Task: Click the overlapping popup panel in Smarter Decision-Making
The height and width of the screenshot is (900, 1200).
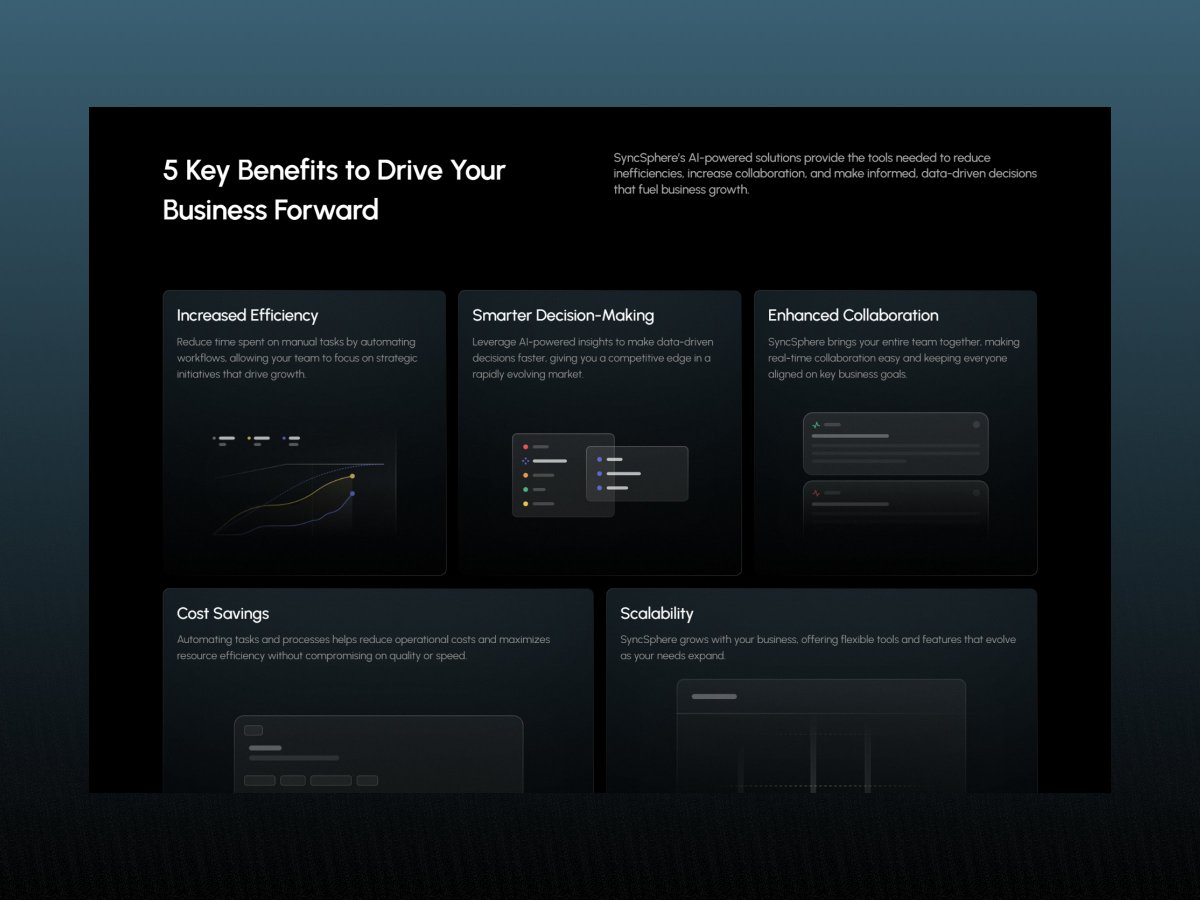Action: [637, 473]
